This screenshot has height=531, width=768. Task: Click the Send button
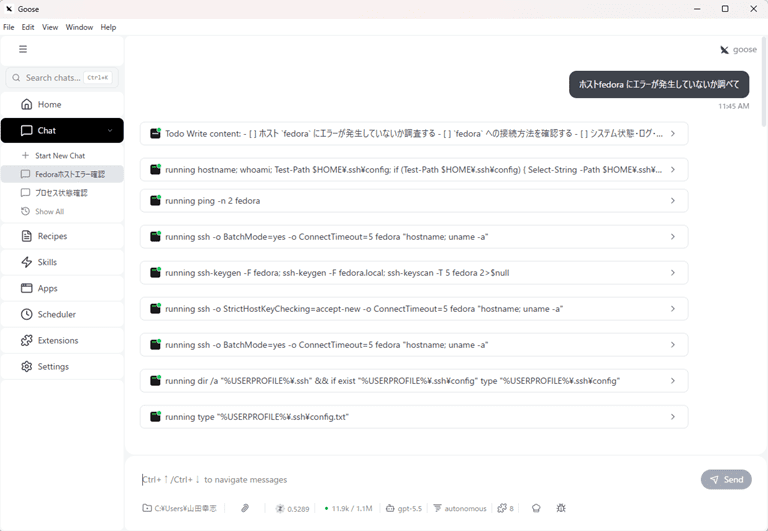pos(726,480)
